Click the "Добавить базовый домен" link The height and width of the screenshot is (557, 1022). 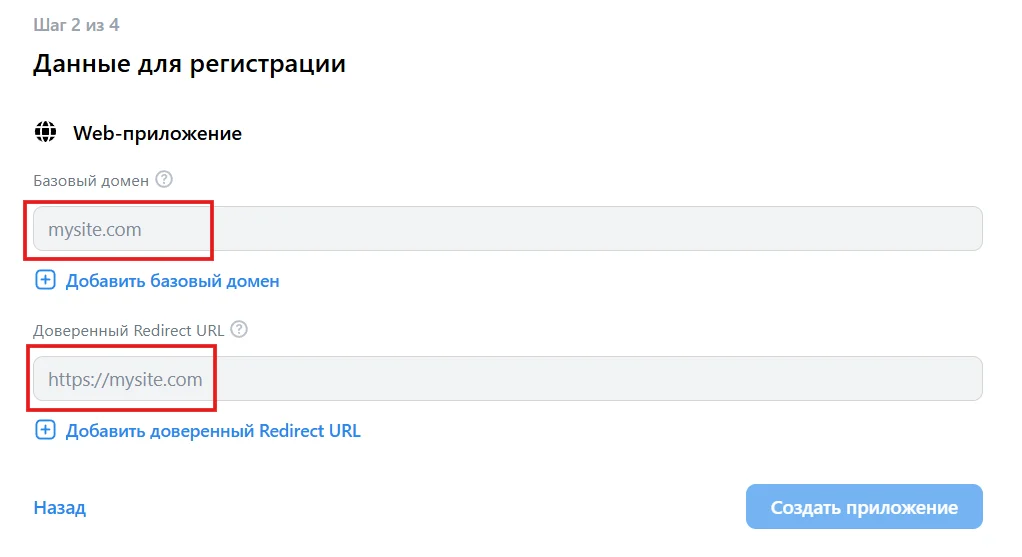pyautogui.click(x=172, y=281)
